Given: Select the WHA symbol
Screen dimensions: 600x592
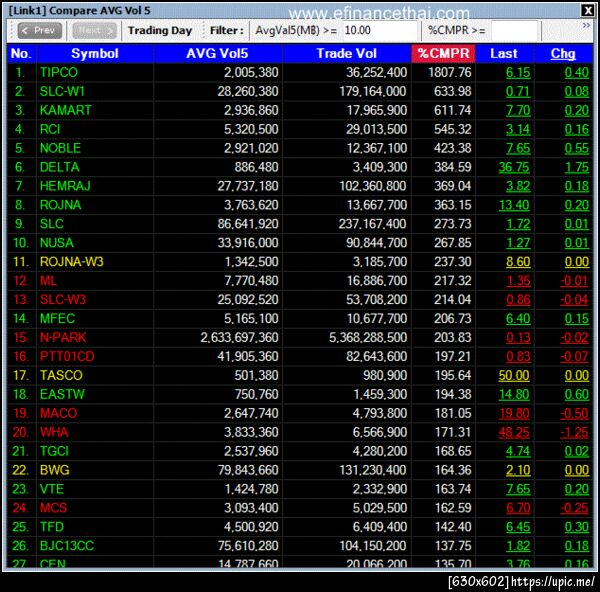Looking at the screenshot, I should pyautogui.click(x=54, y=432).
